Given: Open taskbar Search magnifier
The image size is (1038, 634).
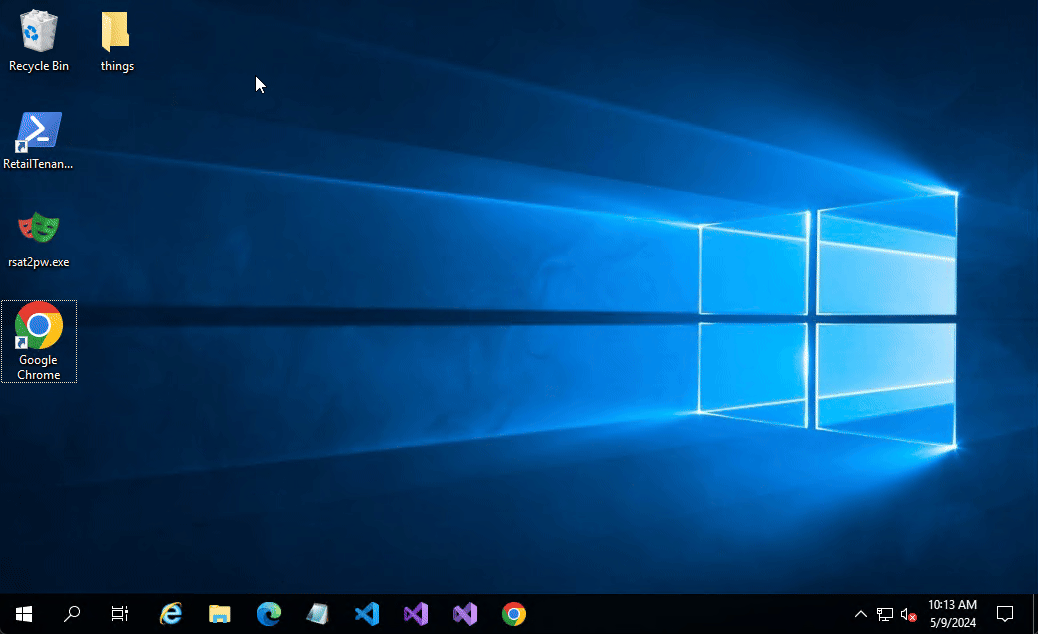Looking at the screenshot, I should (72, 614).
